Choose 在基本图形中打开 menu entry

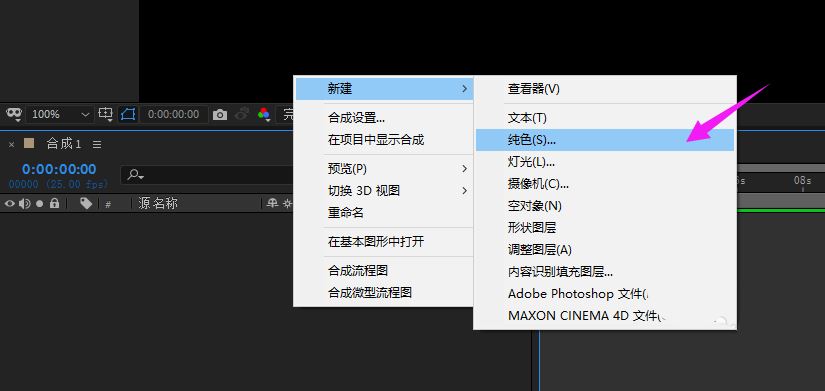click(384, 242)
